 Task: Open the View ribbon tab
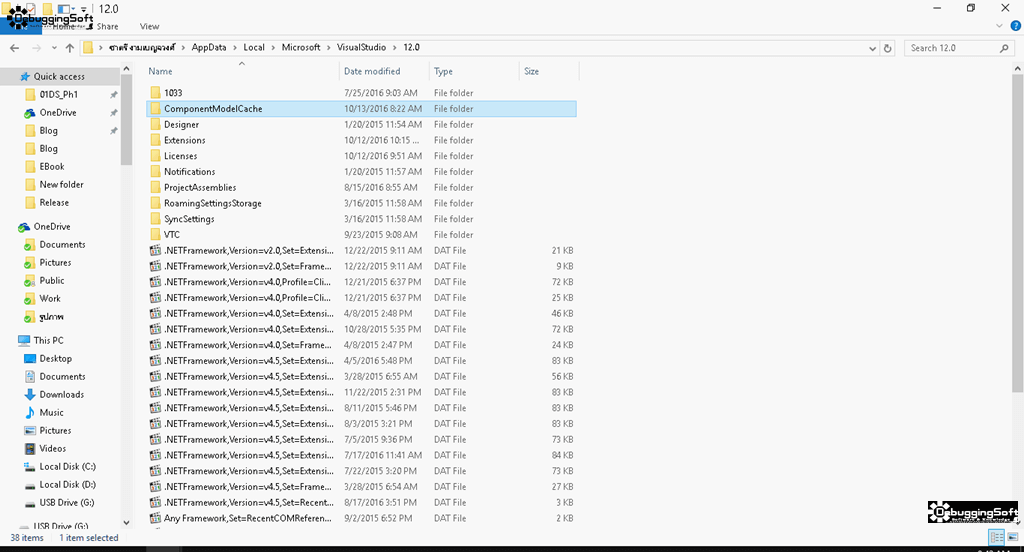point(149,27)
